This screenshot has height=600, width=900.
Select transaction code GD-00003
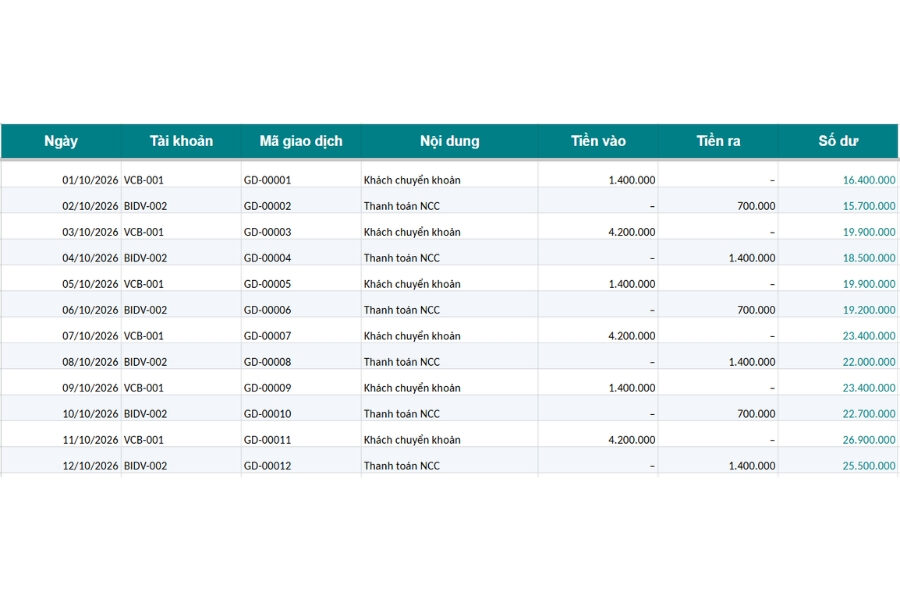(267, 232)
